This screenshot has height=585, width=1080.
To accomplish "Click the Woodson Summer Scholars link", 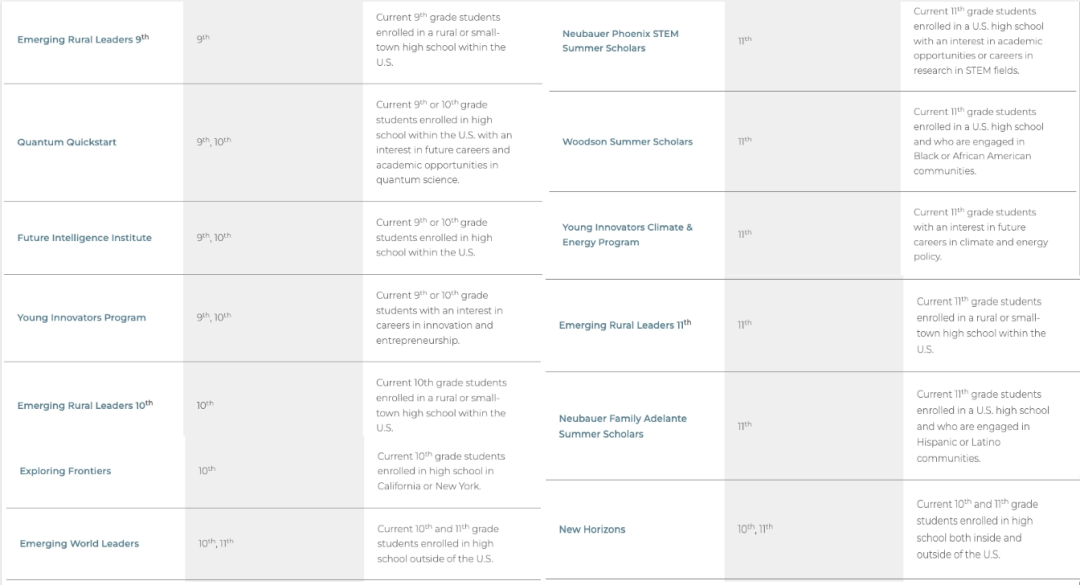I will [x=627, y=142].
